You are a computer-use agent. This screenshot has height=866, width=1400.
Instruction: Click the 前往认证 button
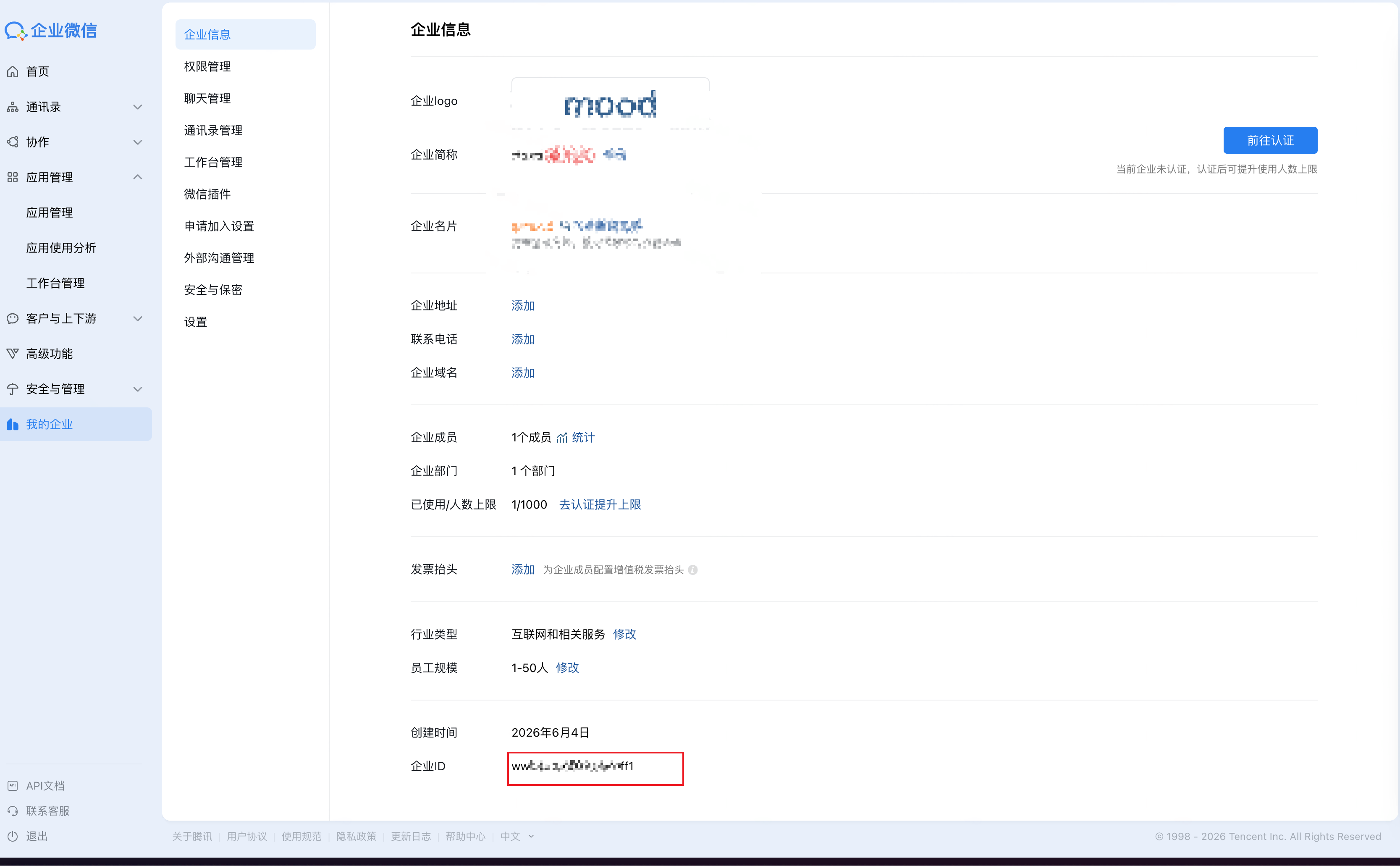(x=1270, y=140)
